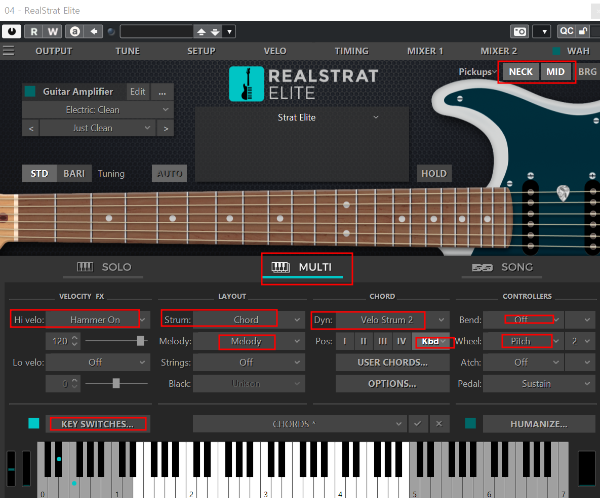Select chord position II
600x498 pixels.
364,341
